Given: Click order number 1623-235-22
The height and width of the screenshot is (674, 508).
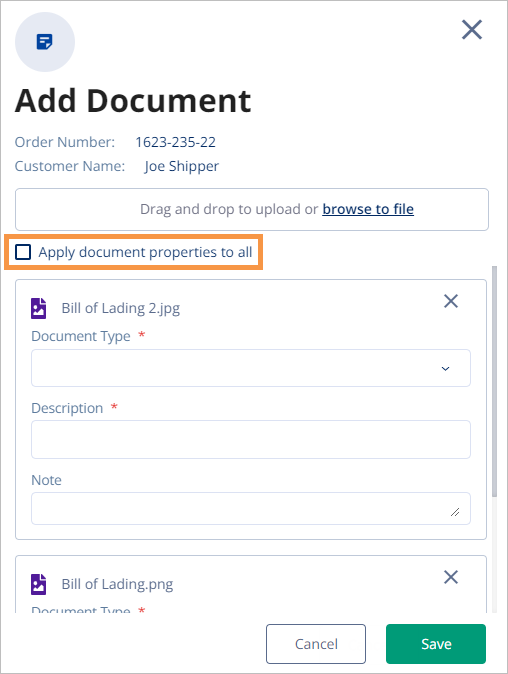Looking at the screenshot, I should (x=175, y=142).
